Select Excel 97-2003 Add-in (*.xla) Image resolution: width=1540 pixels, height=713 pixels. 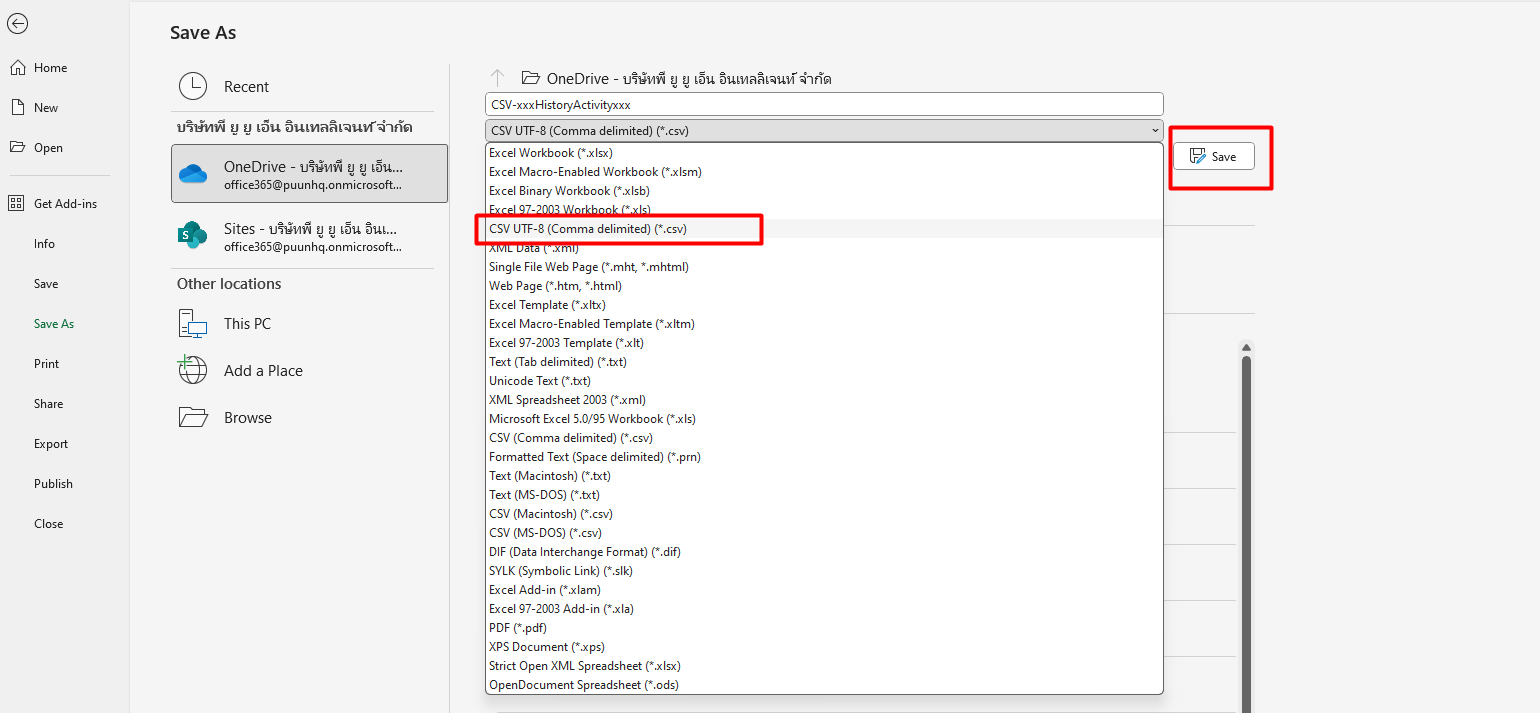pyautogui.click(x=824, y=609)
